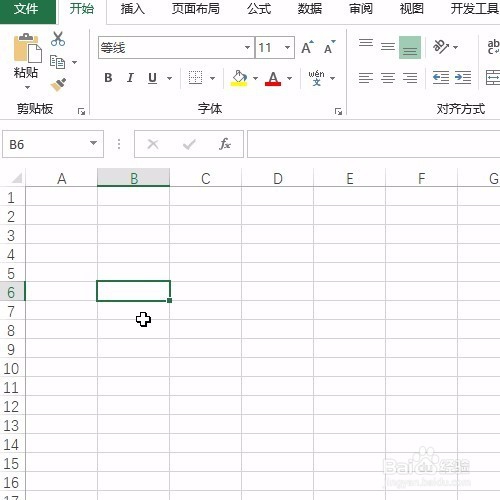The image size is (500, 500).
Task: Click inside the formula bar input
Action: (x=373, y=144)
